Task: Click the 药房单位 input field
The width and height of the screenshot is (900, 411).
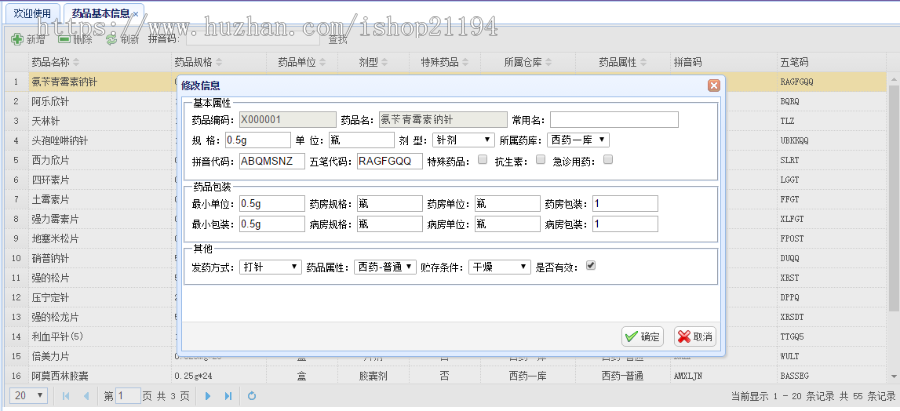Action: point(507,203)
